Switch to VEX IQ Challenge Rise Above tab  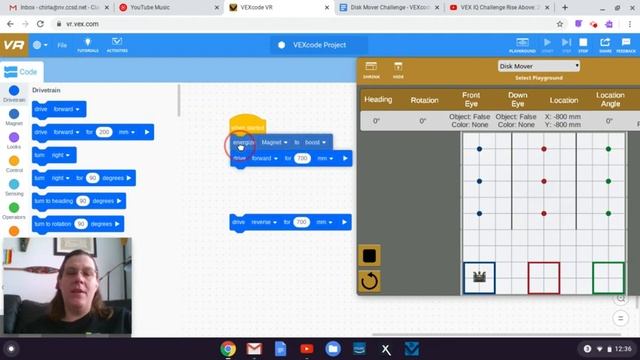pos(500,7)
